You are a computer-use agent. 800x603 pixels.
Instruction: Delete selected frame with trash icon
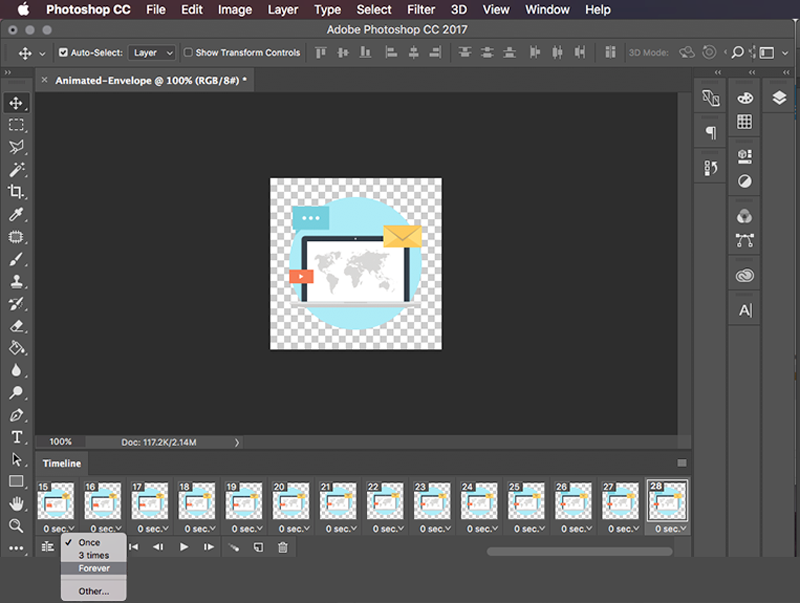point(283,547)
